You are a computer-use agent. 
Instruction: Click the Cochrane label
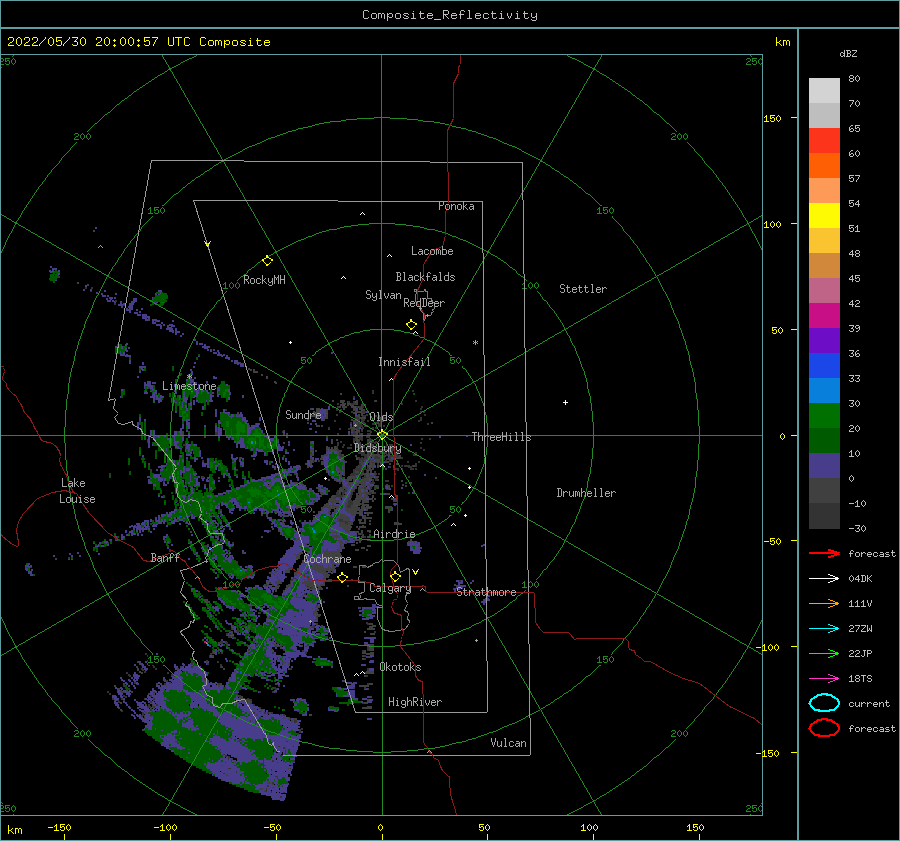327,559
